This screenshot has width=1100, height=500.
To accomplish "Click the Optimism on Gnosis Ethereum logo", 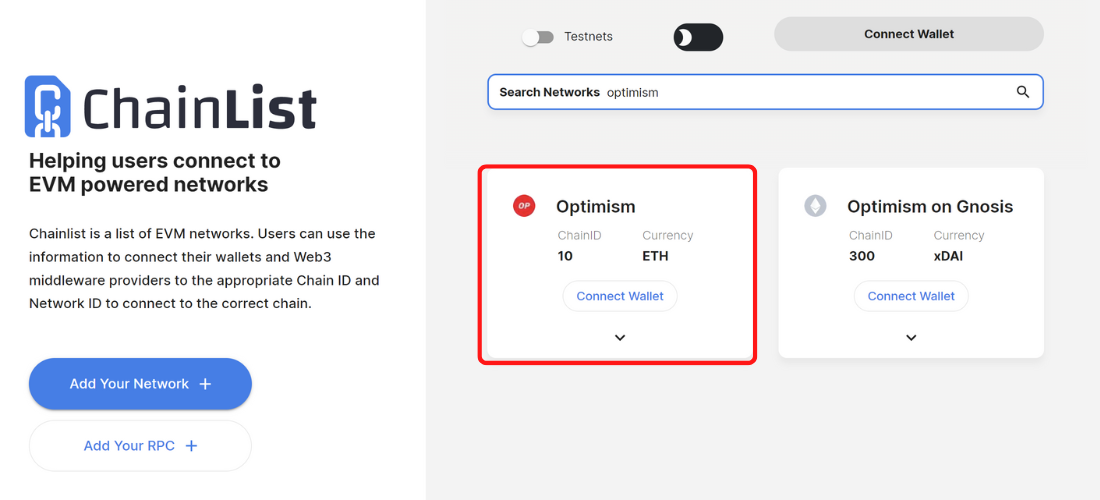I will tap(816, 206).
